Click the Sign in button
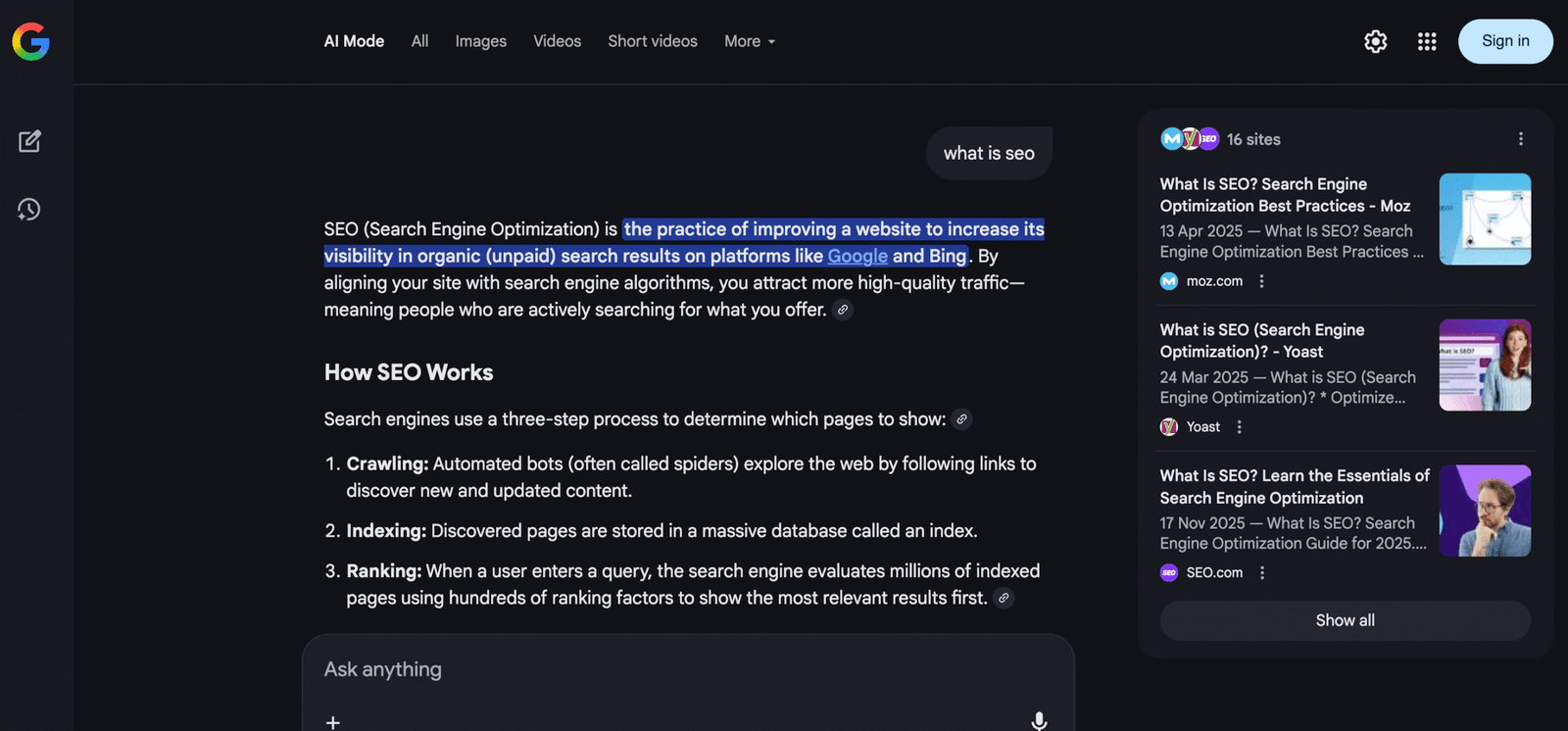The image size is (1568, 731). 1504,41
